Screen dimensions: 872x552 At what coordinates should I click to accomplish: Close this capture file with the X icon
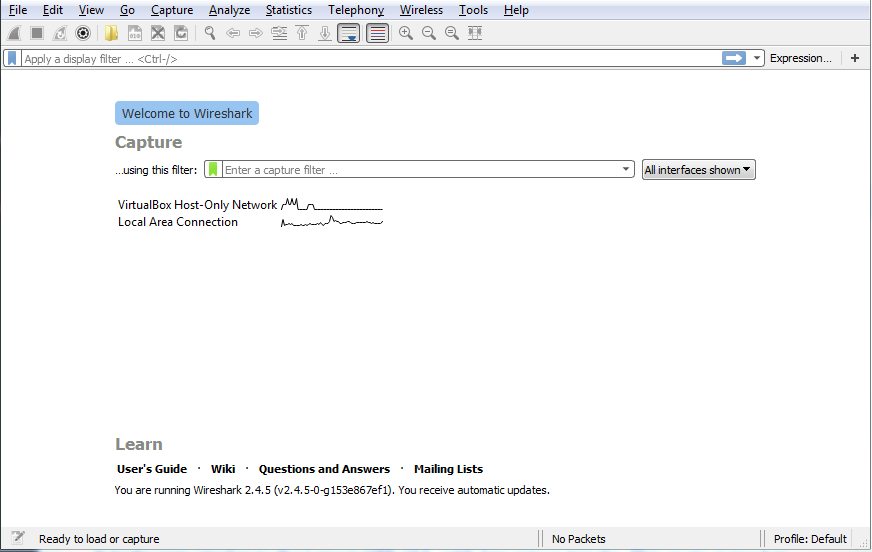pyautogui.click(x=158, y=33)
